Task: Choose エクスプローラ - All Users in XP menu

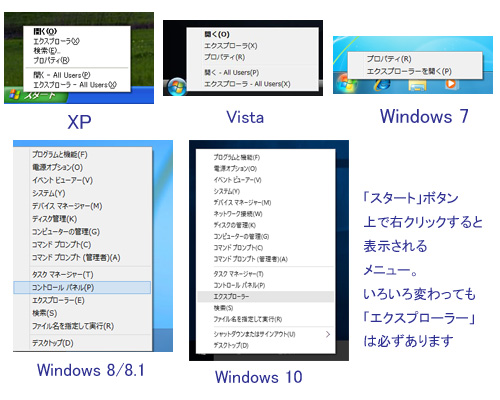Action: coord(75,85)
